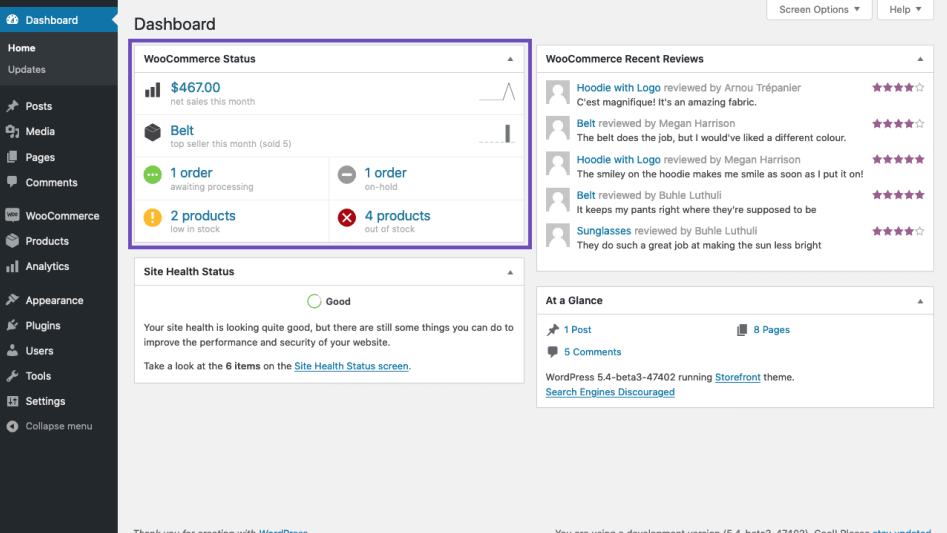
Task: Click the net sales sparkline graph
Action: [497, 91]
